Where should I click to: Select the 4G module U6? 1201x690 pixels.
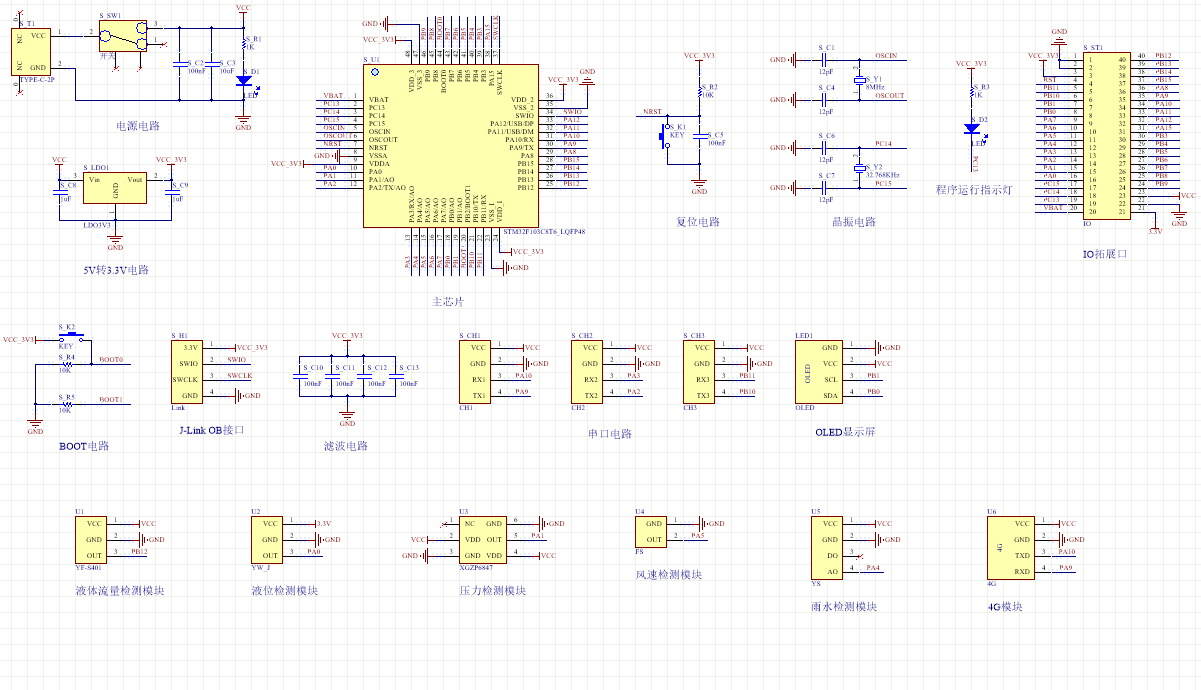[x=1011, y=547]
